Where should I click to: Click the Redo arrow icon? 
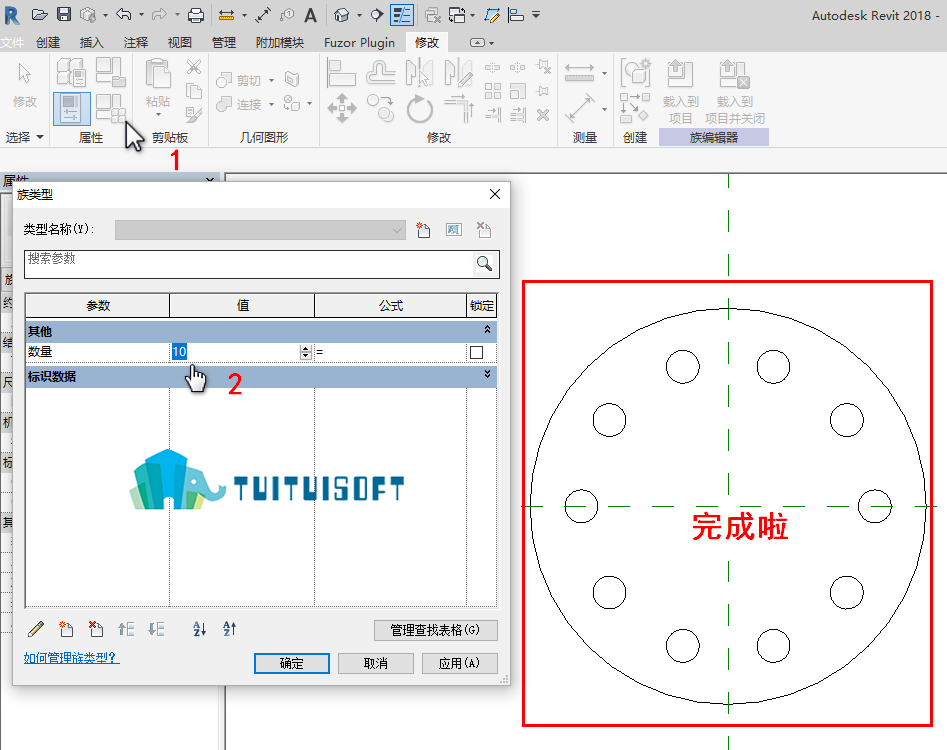pos(159,14)
